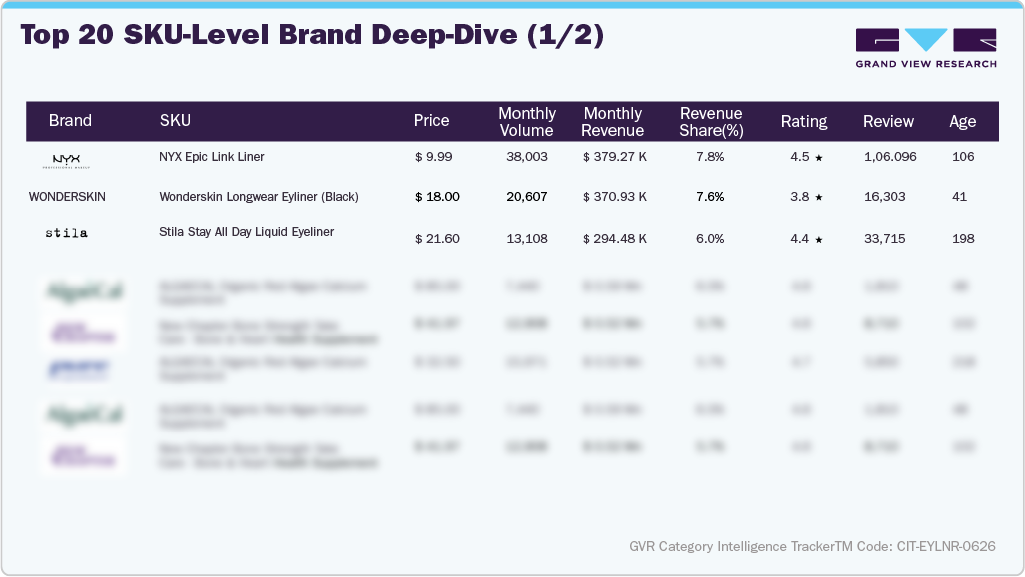Screen dimensions: 1025x577
Task: Click the age value 41
Action: (959, 197)
